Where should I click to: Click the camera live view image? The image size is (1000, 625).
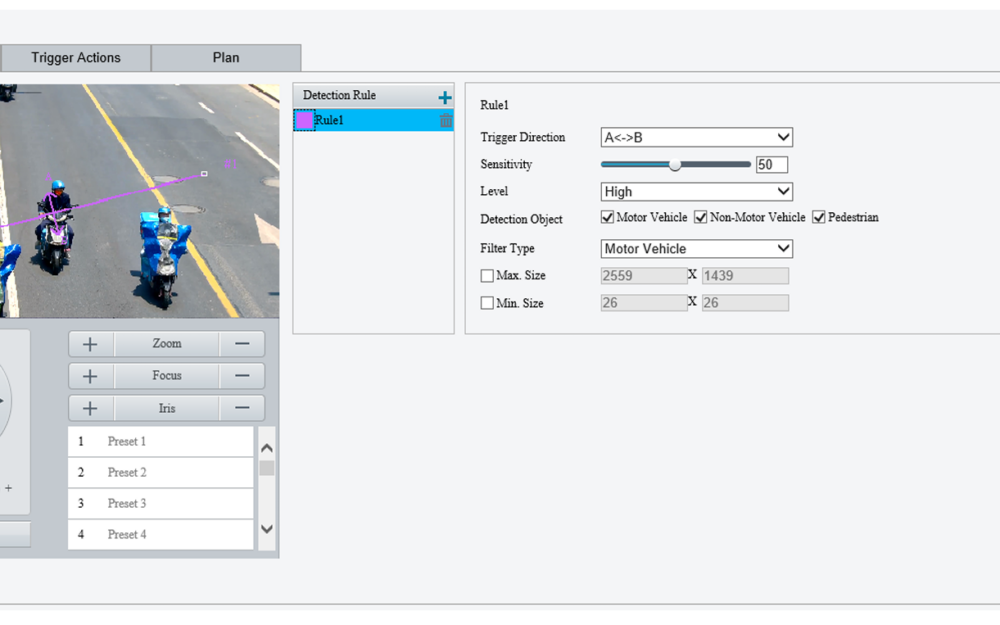pos(139,201)
